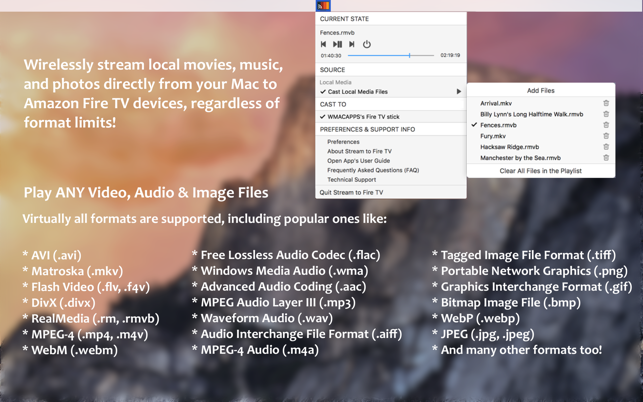Screen dimensions: 643x402
Task: Delete Manchester by the Sea trash icon
Action: [606, 158]
